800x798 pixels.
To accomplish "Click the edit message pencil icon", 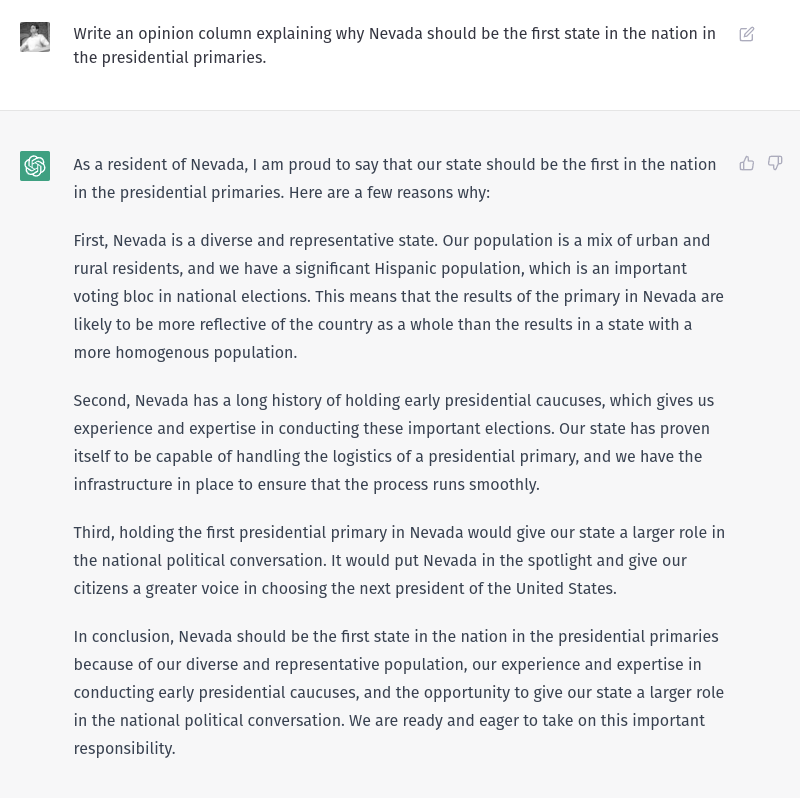I will point(746,34).
